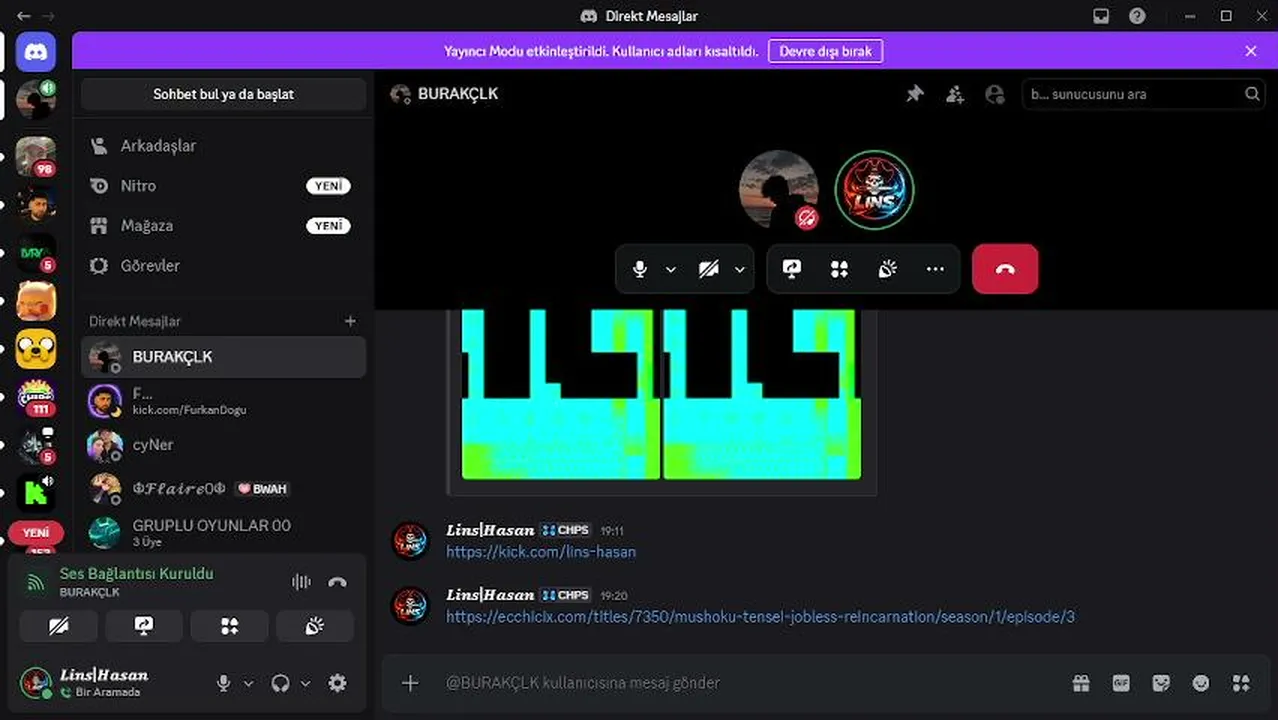Create new DM with plus icon
1278x720 pixels.
click(x=350, y=321)
